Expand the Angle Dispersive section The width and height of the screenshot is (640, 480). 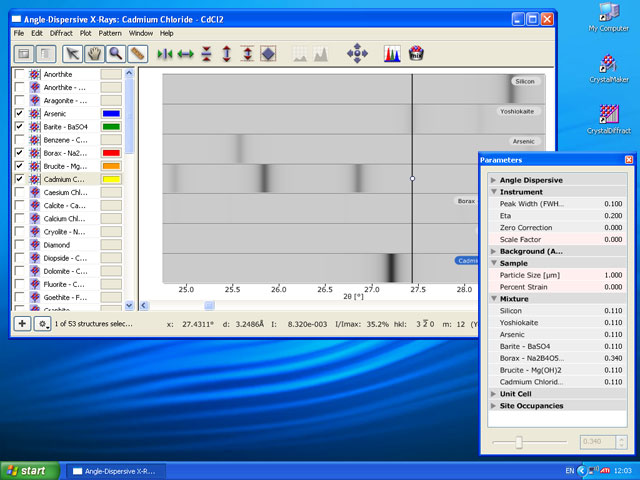click(x=493, y=180)
